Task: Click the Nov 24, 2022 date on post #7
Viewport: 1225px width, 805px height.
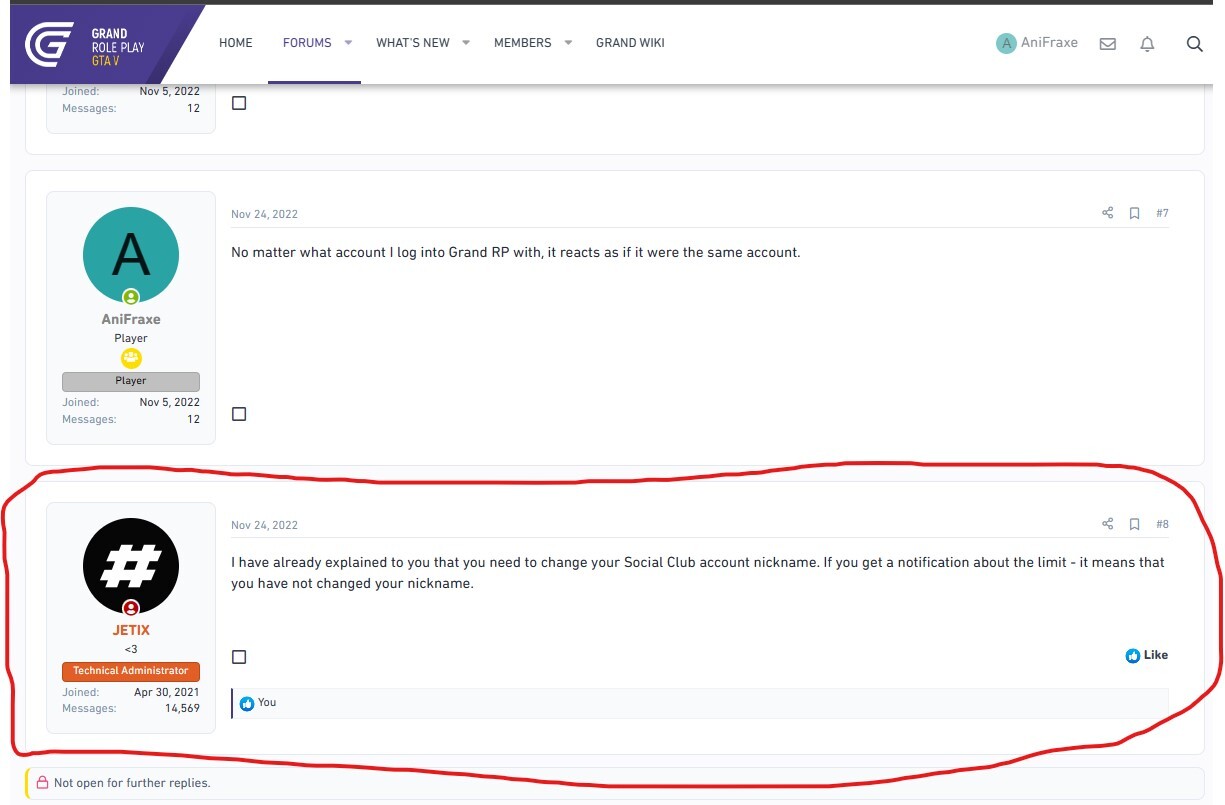Action: (264, 214)
